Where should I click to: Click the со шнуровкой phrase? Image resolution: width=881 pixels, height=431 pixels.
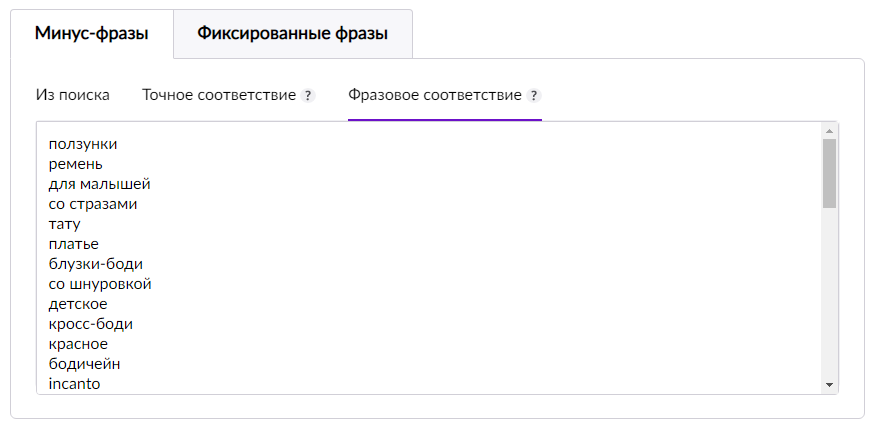click(x=100, y=284)
